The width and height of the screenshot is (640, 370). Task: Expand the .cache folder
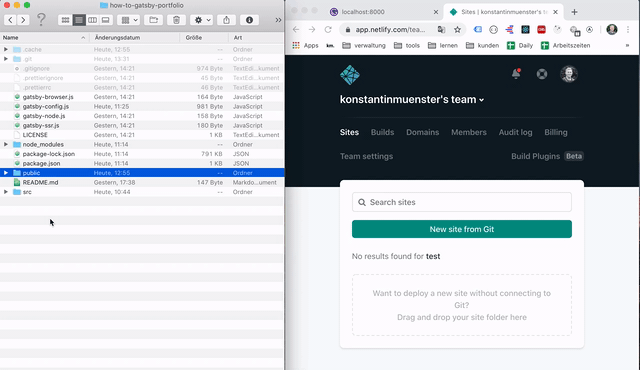pyautogui.click(x=6, y=49)
